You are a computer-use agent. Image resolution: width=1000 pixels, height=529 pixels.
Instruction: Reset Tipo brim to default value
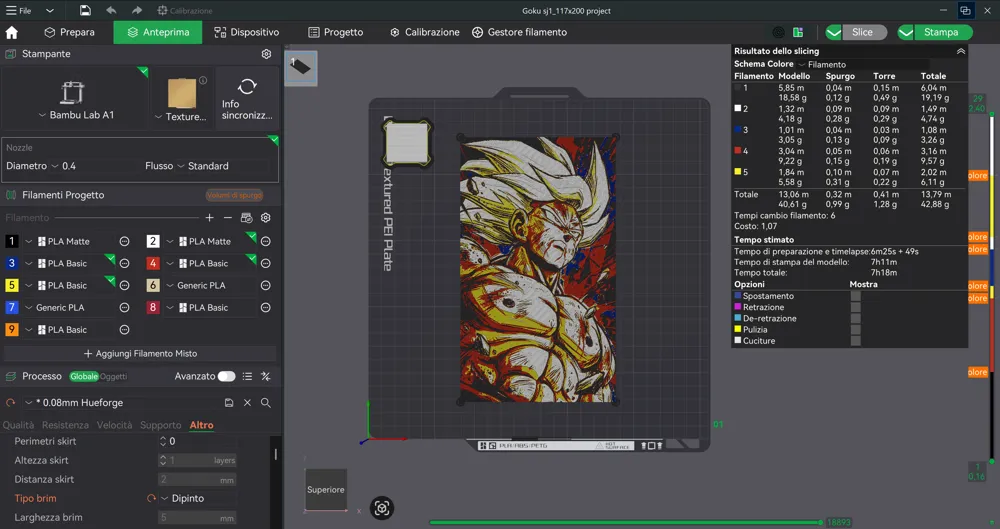(151, 498)
